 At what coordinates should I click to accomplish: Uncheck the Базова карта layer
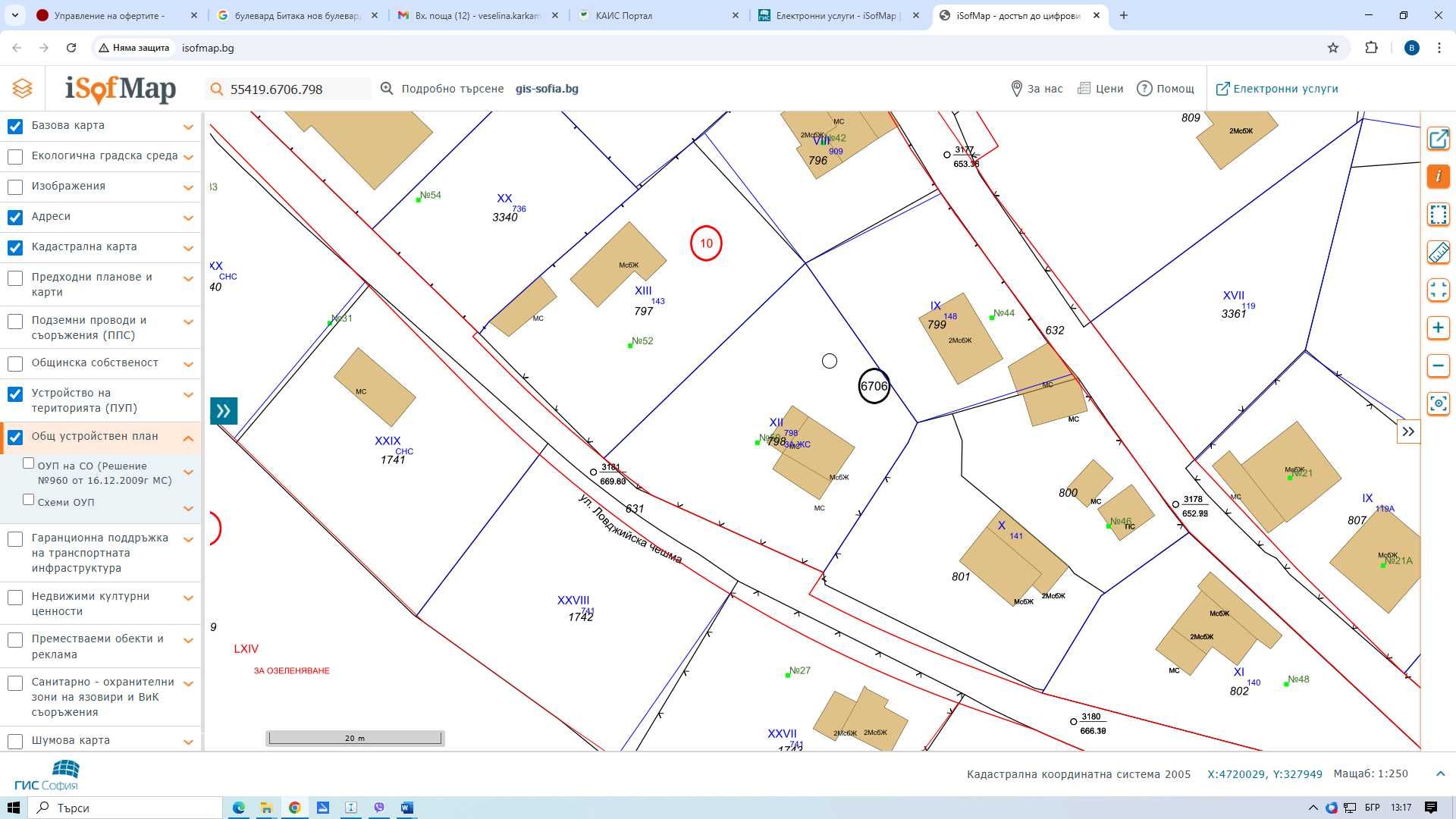pyautogui.click(x=15, y=126)
